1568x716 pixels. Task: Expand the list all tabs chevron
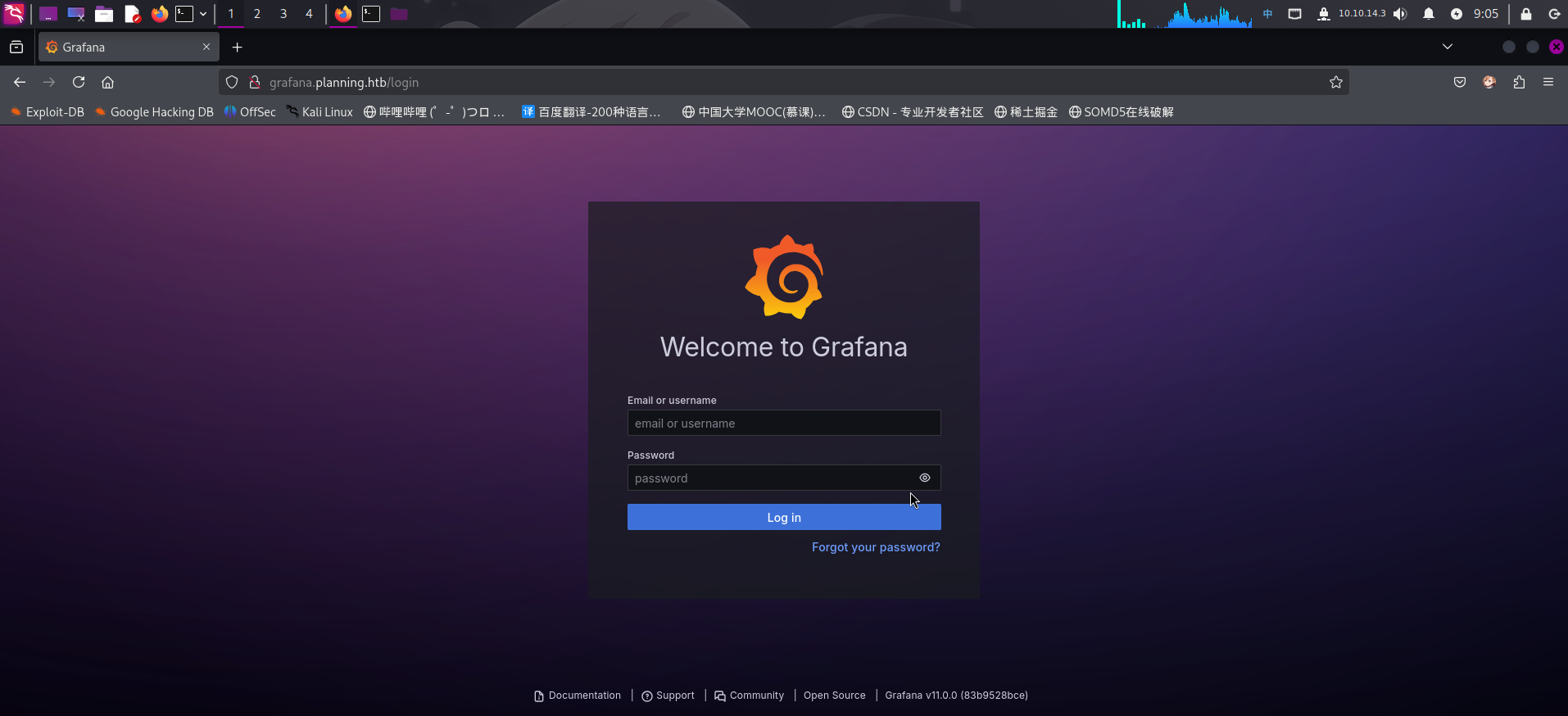pos(1448,47)
